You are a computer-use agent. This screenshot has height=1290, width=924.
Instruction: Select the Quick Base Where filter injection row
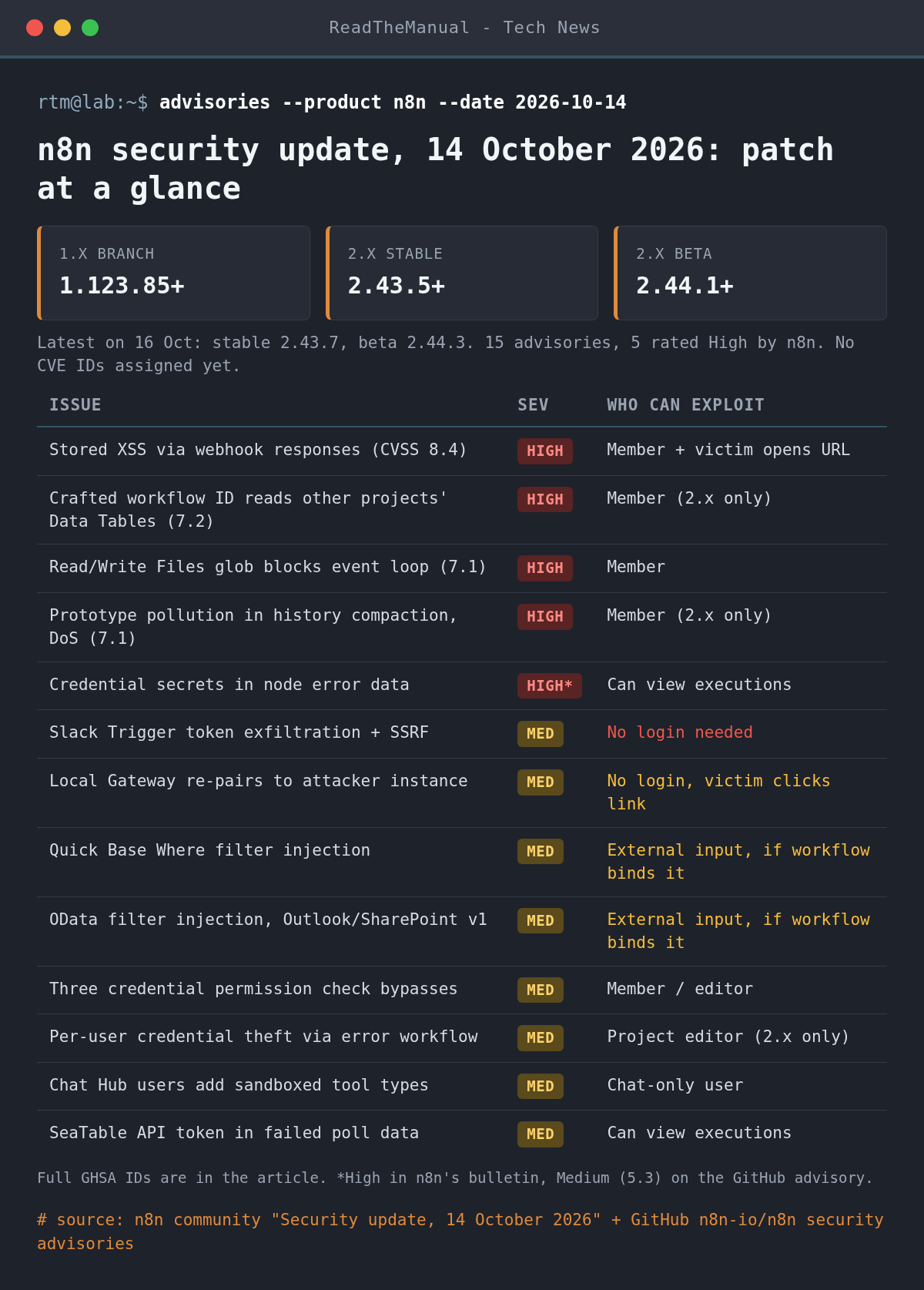462,863
